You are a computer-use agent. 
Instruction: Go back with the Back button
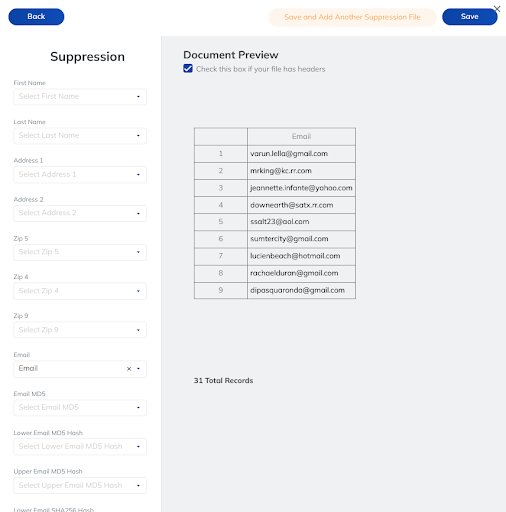coord(36,17)
